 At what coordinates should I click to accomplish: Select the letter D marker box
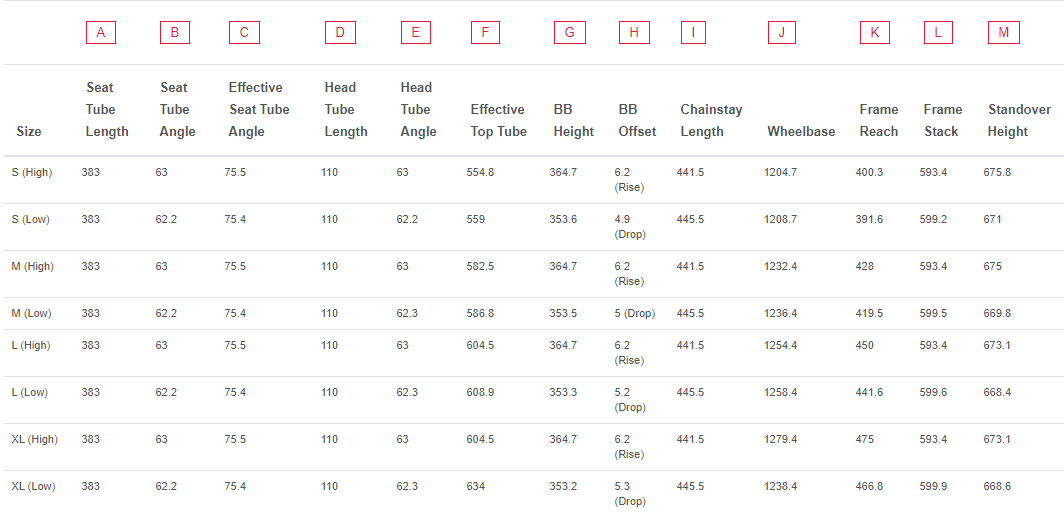[340, 33]
